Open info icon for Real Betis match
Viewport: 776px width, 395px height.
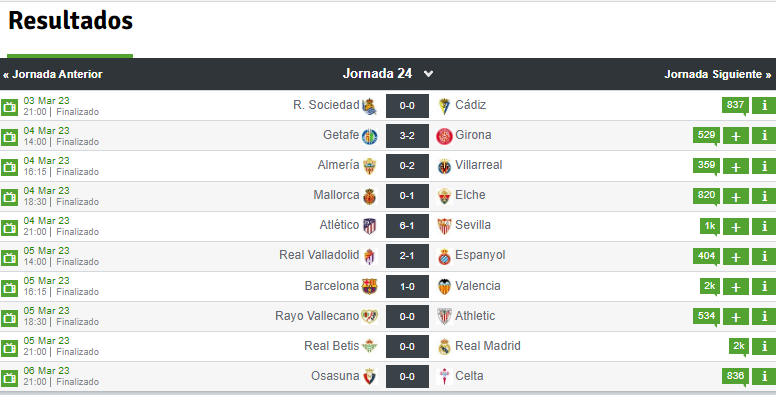[x=764, y=346]
